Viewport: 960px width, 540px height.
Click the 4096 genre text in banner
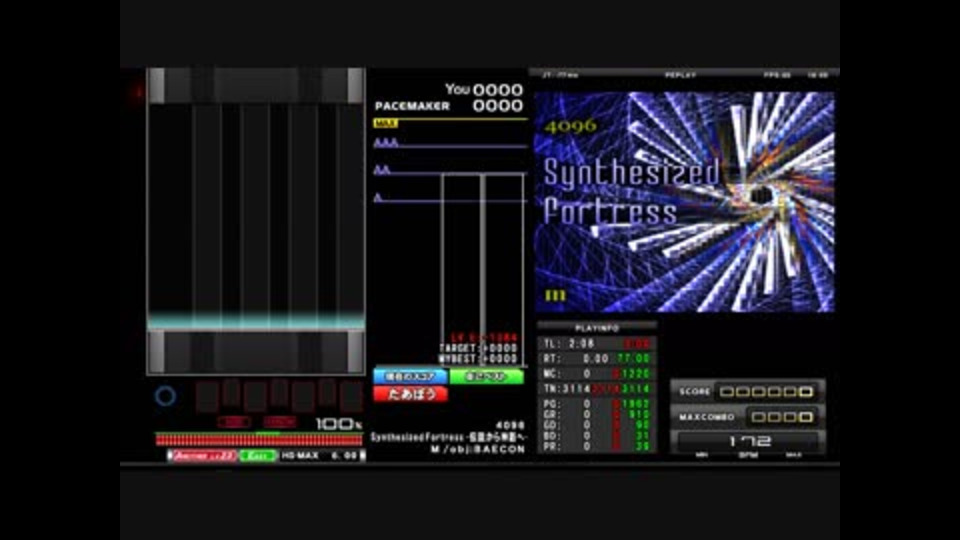[570, 126]
